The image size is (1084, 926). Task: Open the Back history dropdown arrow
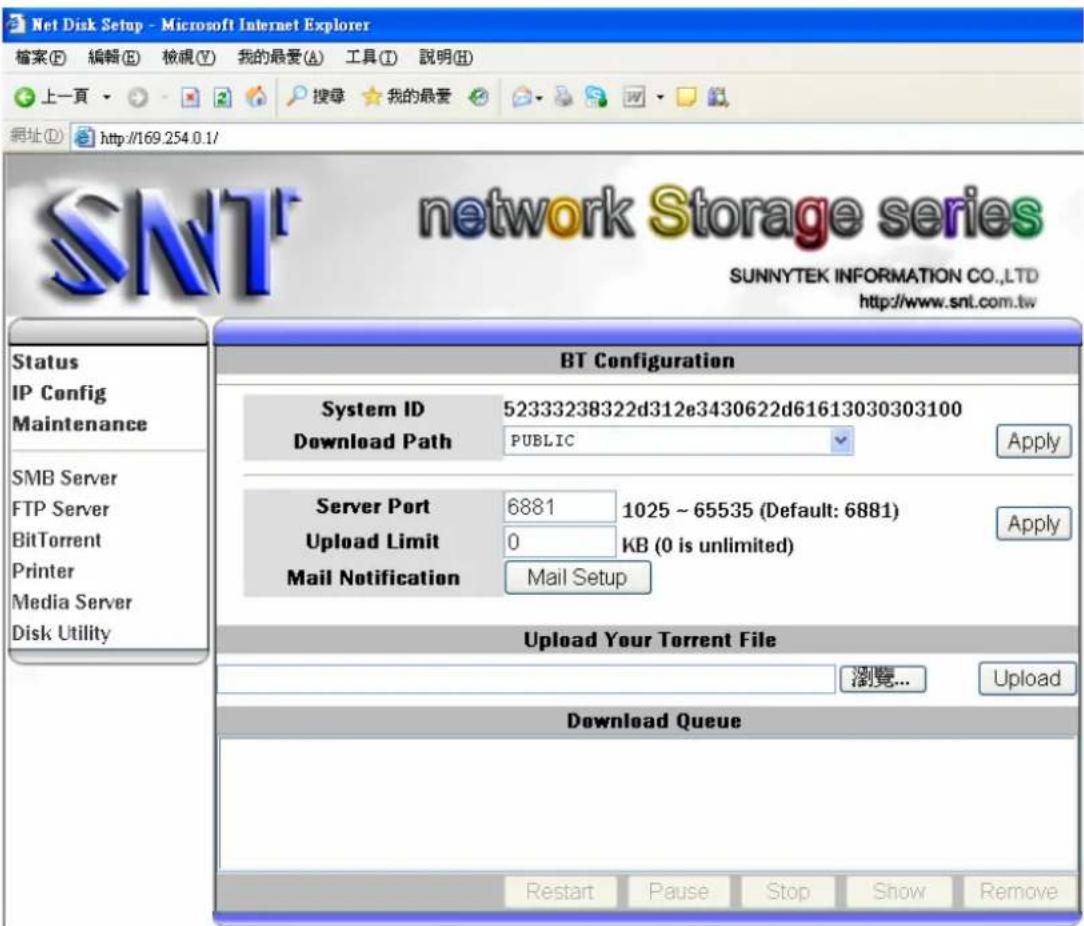[106, 98]
